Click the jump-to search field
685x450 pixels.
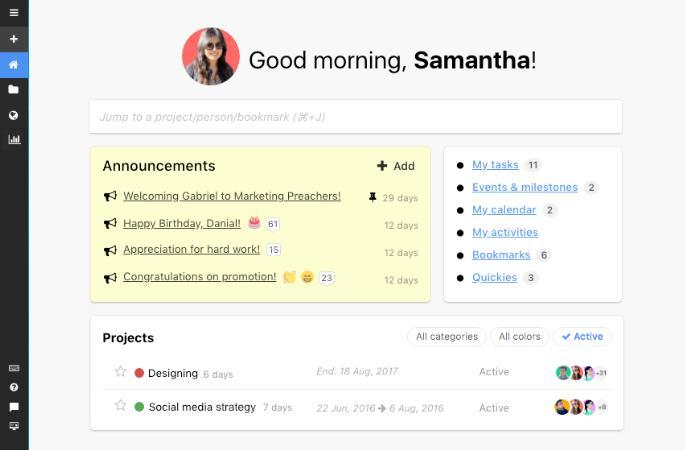point(355,117)
